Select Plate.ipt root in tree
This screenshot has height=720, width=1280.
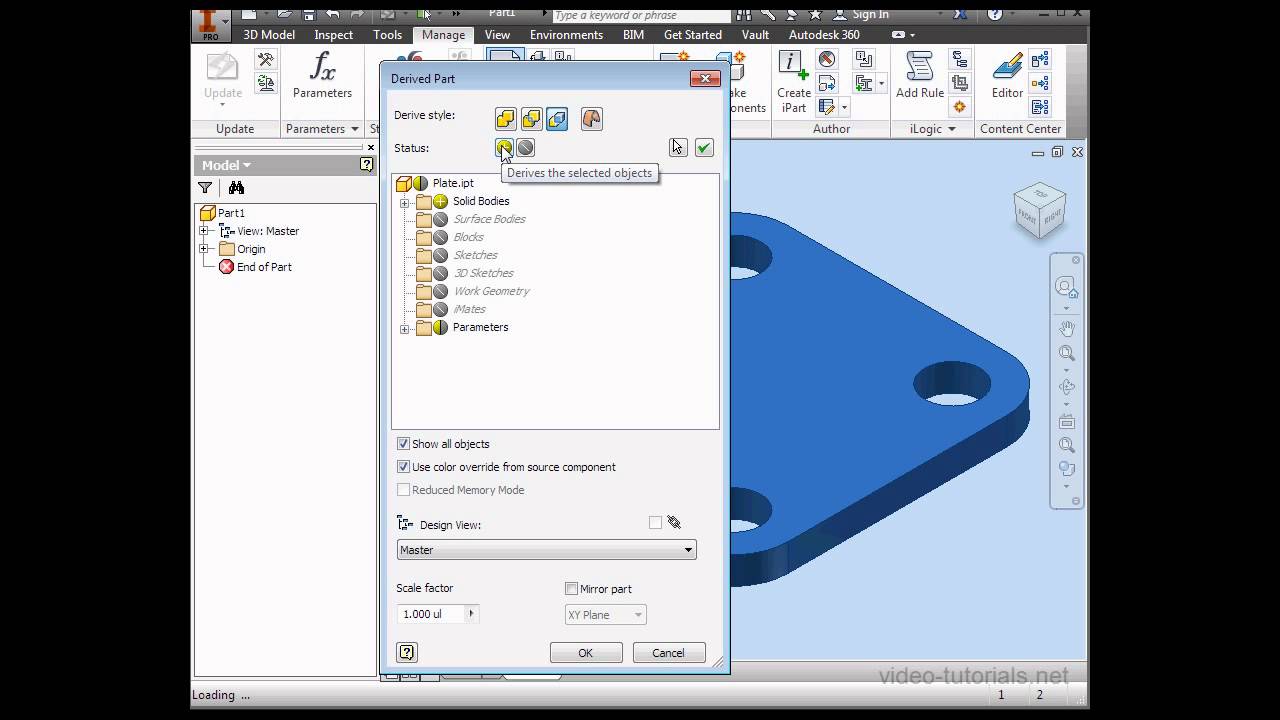point(453,183)
